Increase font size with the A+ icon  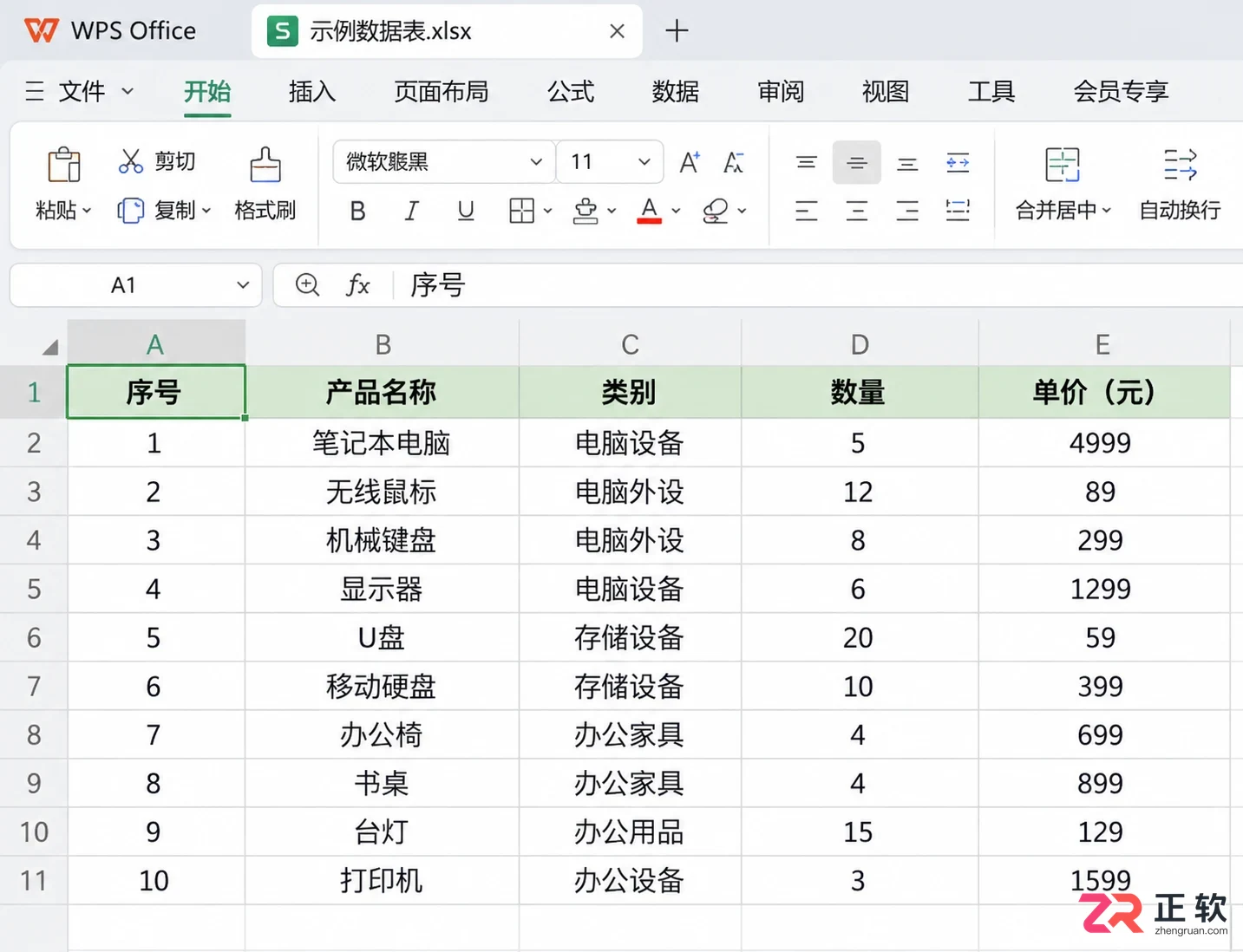coord(690,162)
